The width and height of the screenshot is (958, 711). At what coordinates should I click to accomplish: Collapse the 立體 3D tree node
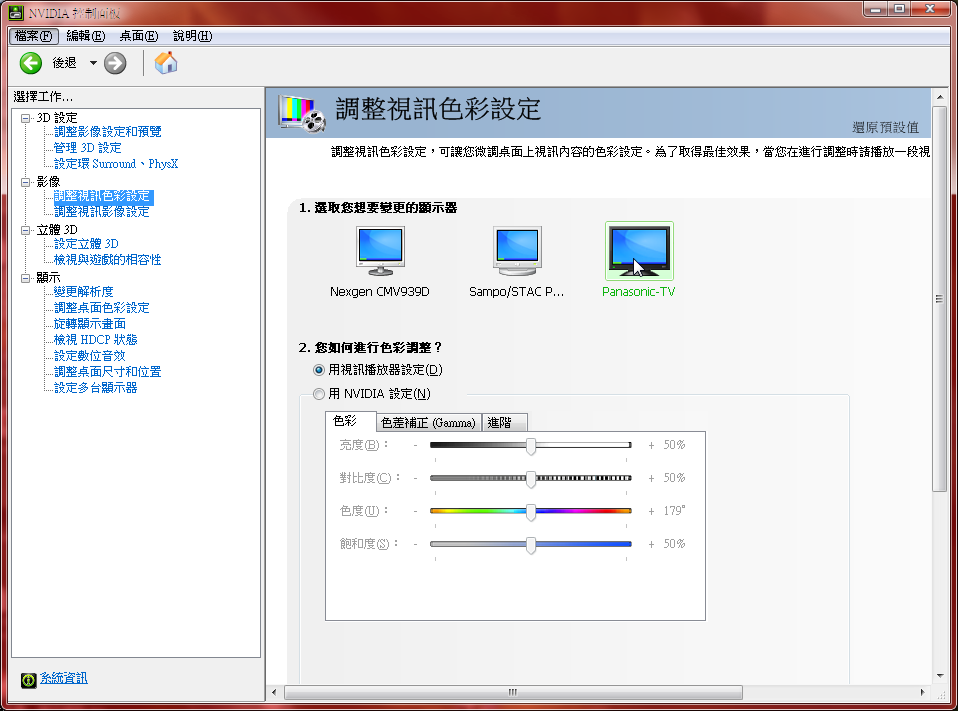[26, 230]
